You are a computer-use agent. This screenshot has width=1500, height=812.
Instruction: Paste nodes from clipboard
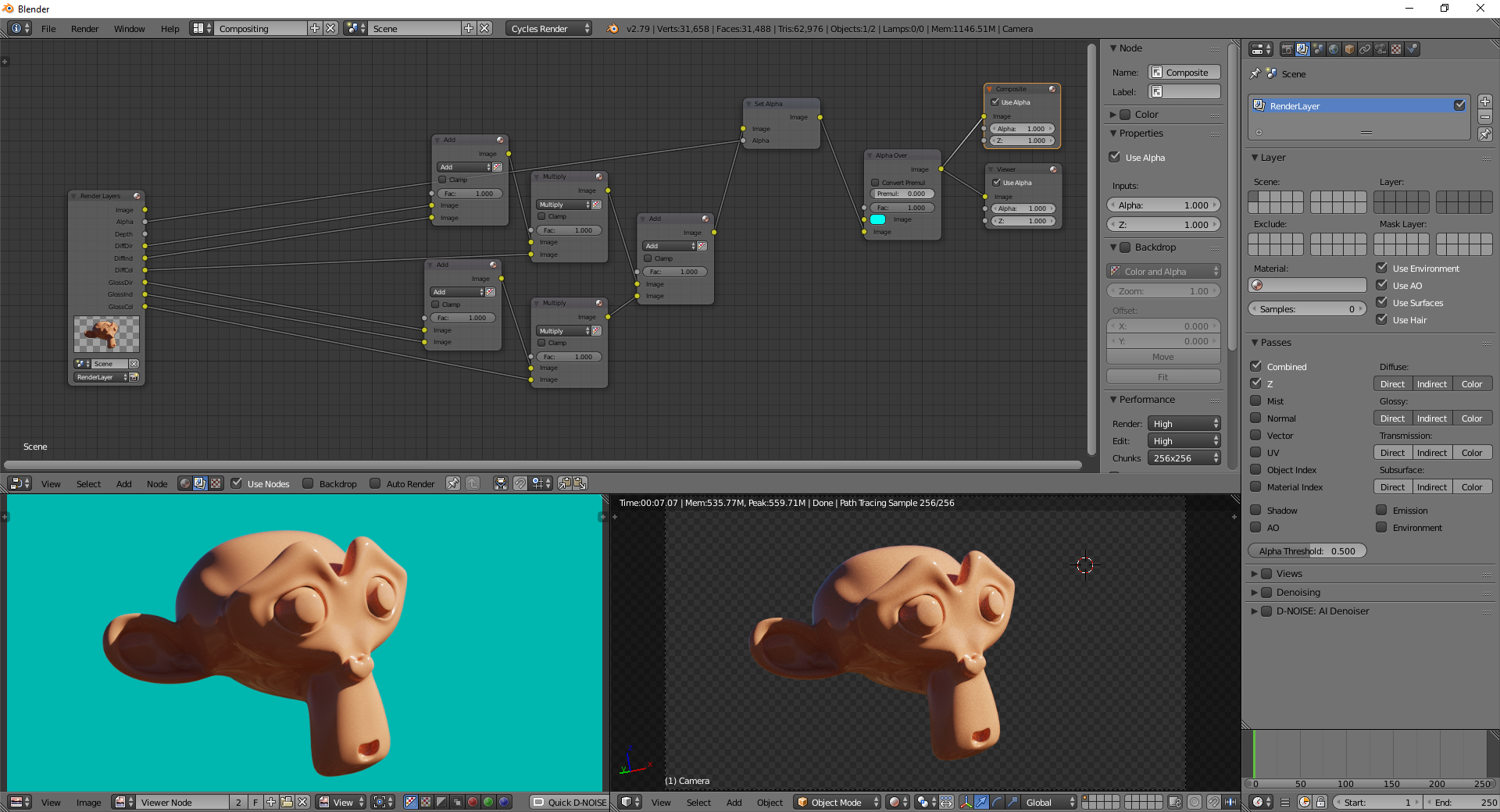pos(580,483)
